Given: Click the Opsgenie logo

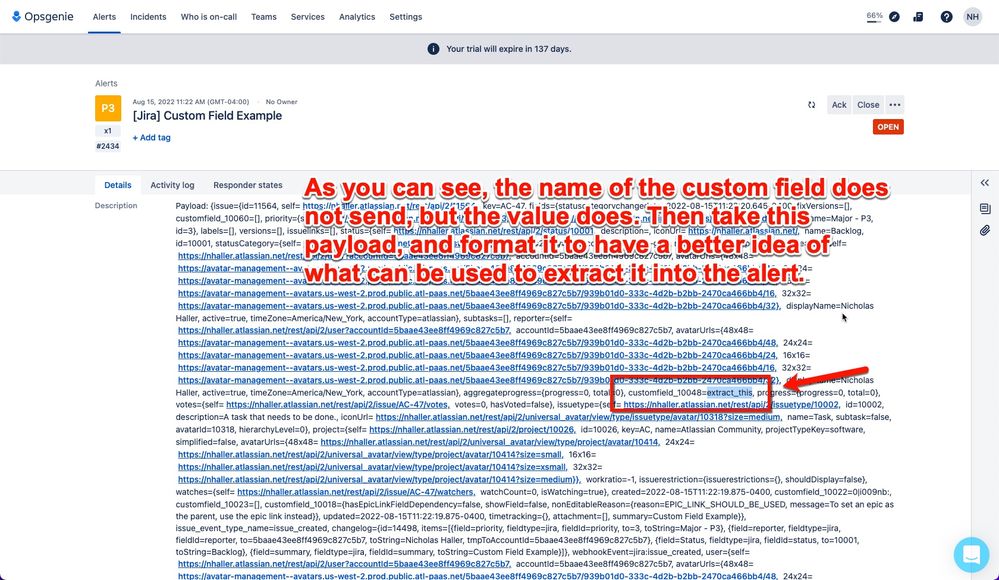Looking at the screenshot, I should [x=43, y=17].
